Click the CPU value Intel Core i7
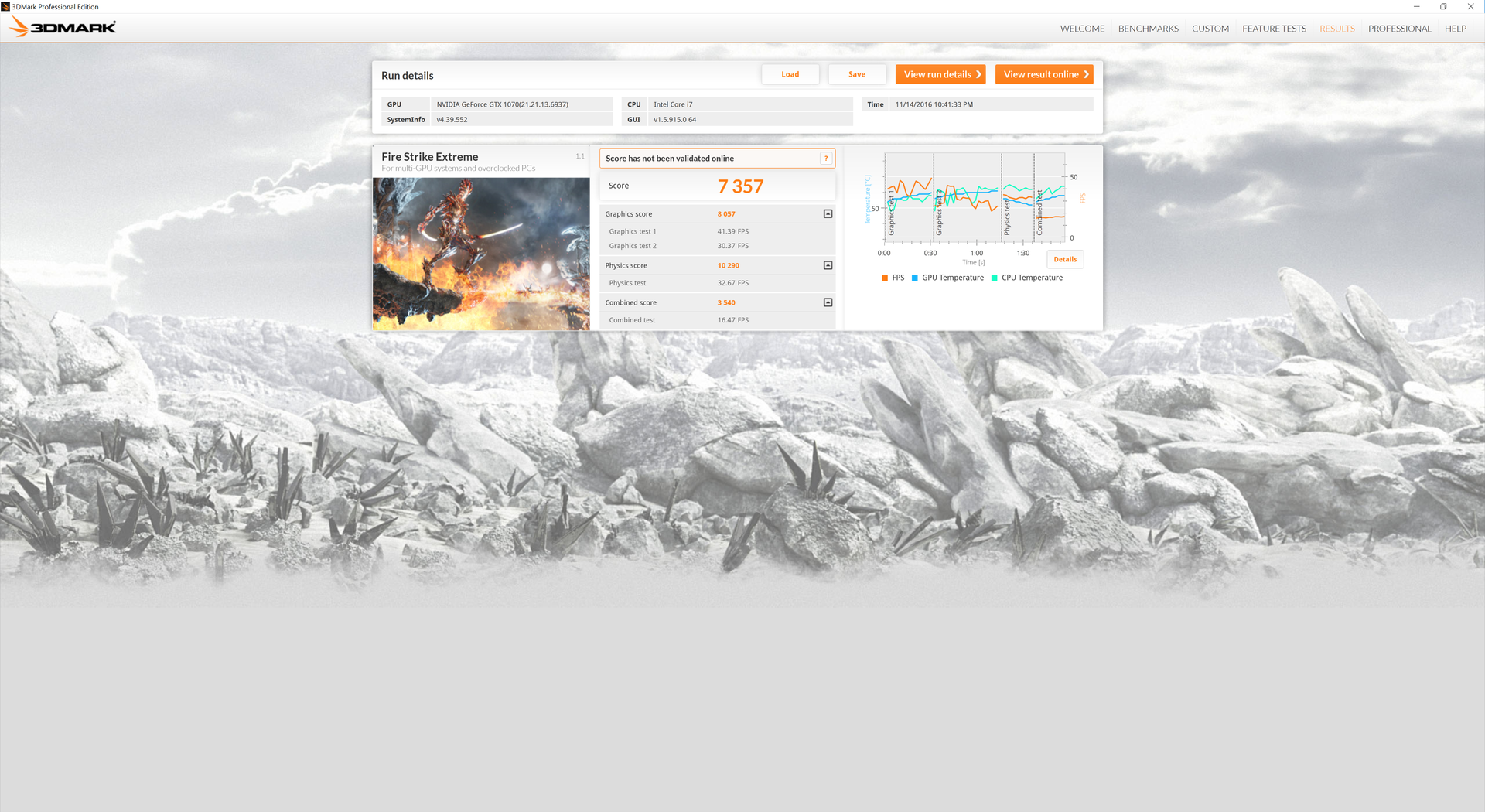The image size is (1485, 812). [673, 104]
